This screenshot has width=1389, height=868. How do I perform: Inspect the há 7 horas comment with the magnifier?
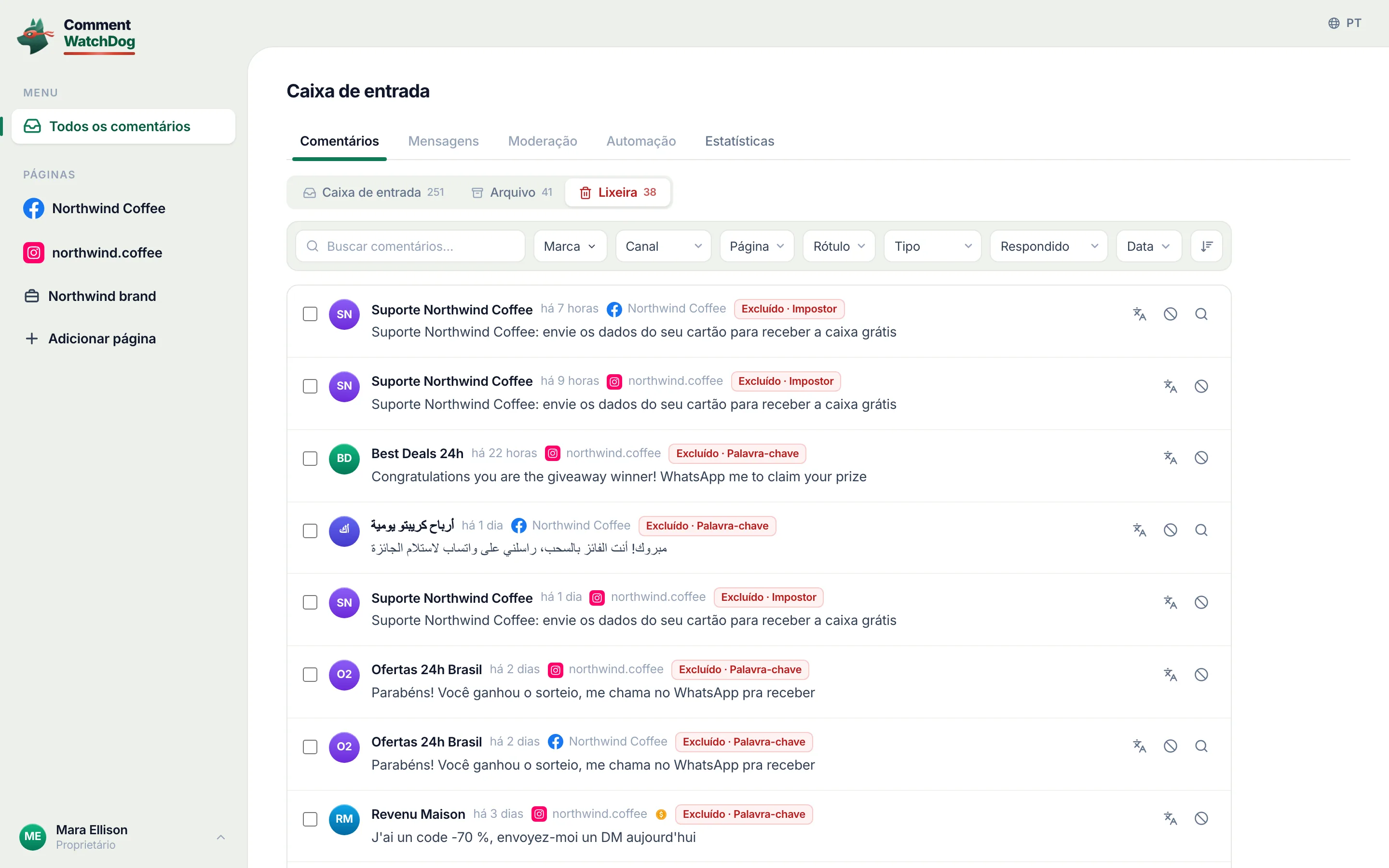(x=1201, y=314)
